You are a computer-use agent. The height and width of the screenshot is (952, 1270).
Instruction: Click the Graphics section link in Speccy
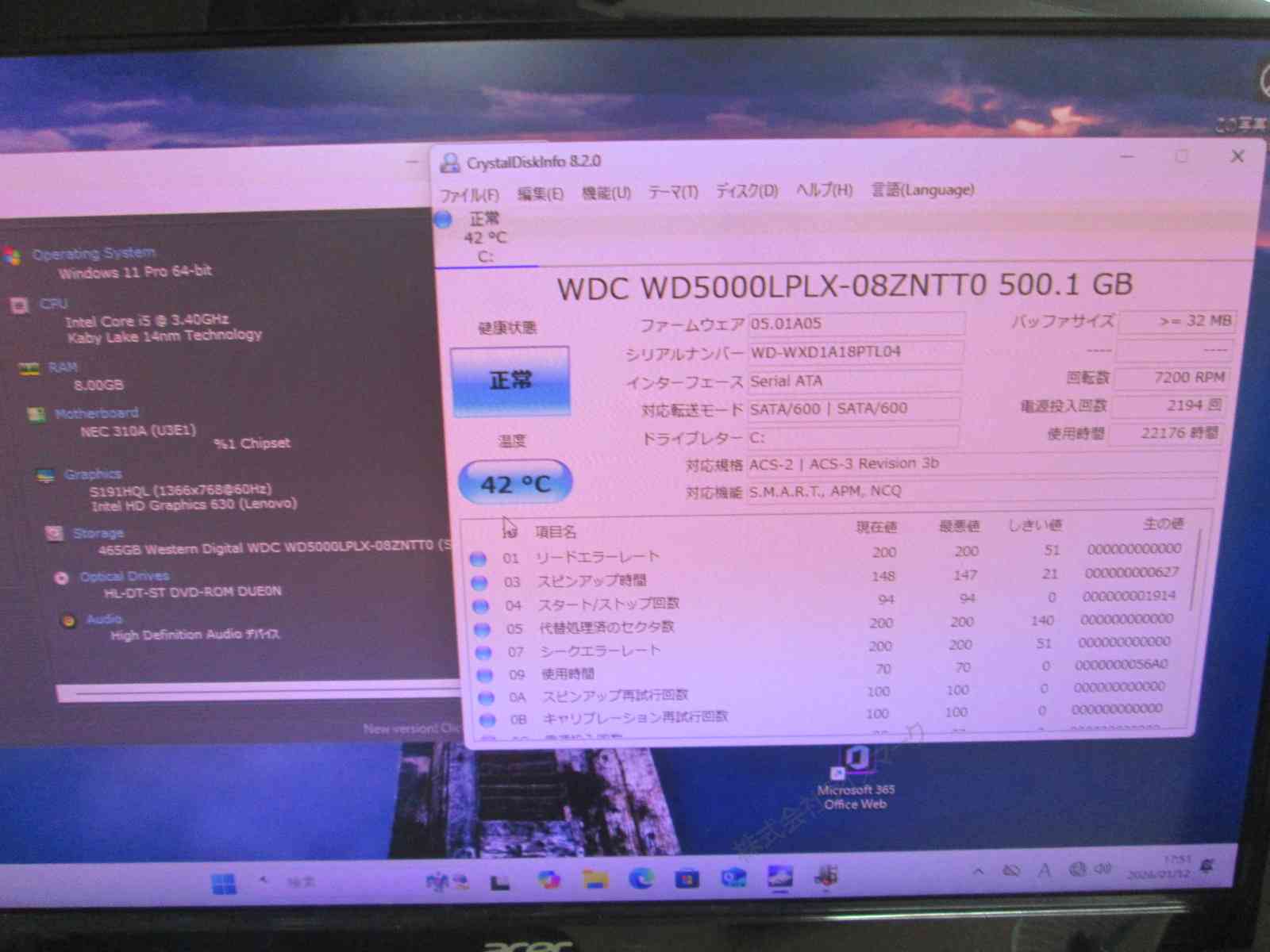coord(93,474)
